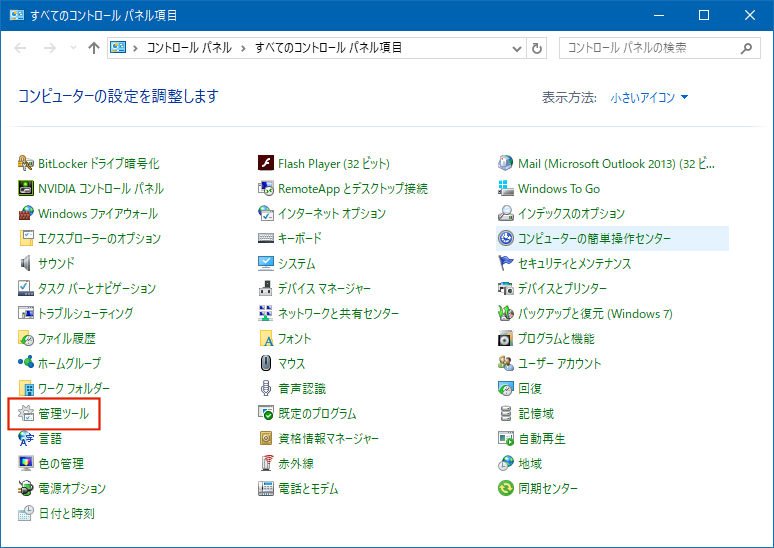Open the 言語 icon
Image resolution: width=774 pixels, height=548 pixels.
(x=26, y=438)
